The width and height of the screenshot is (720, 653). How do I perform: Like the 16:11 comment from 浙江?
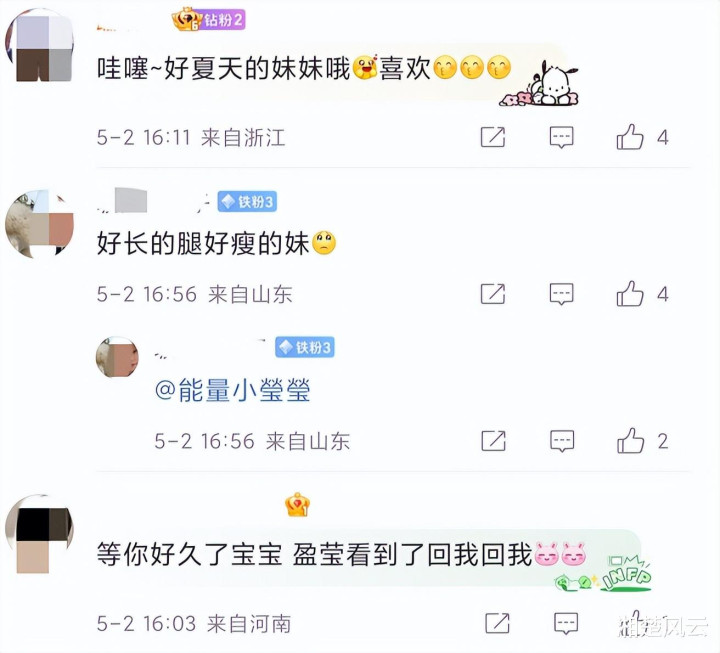630,137
